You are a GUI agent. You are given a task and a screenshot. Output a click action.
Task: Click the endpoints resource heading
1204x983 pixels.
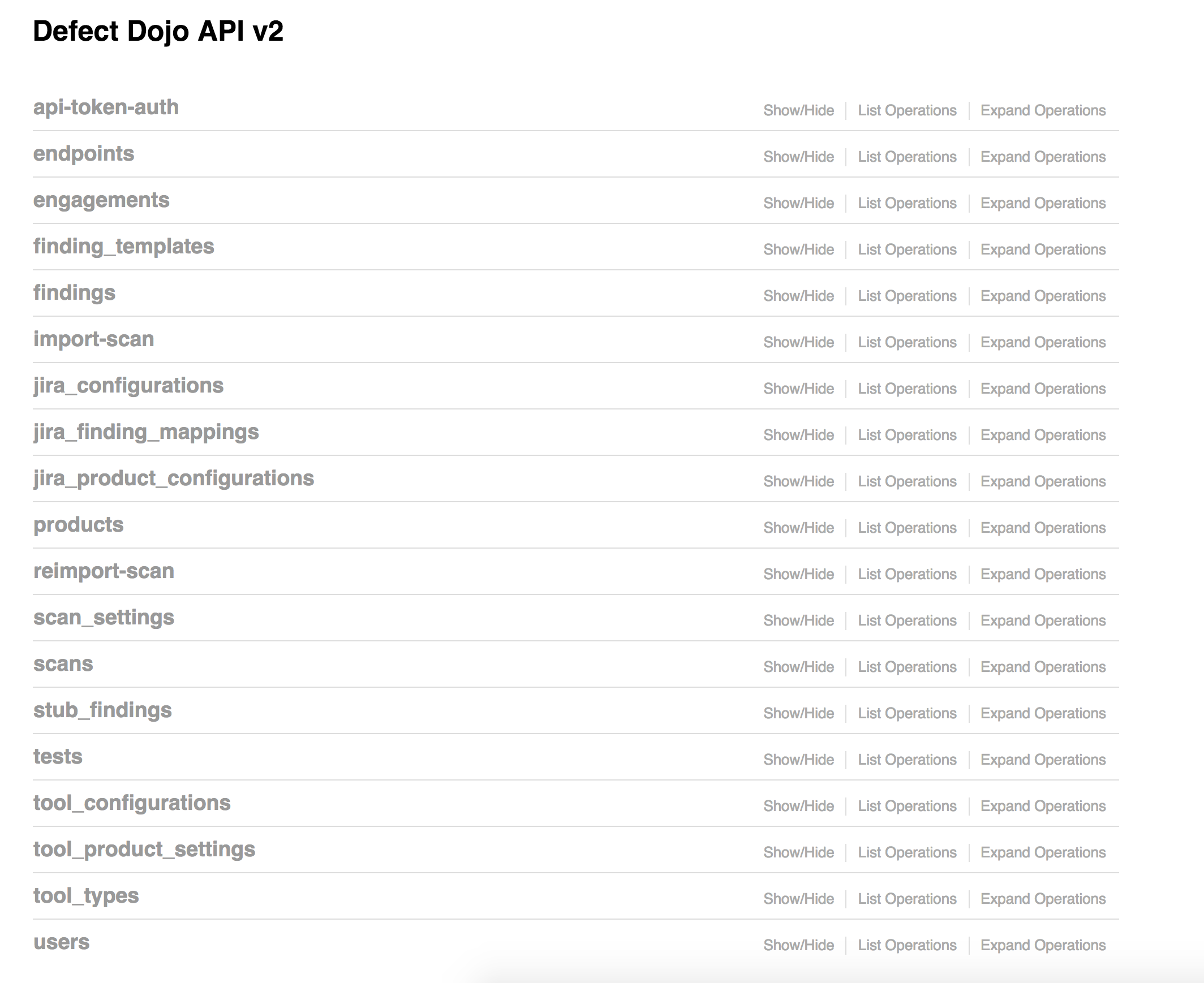[84, 154]
